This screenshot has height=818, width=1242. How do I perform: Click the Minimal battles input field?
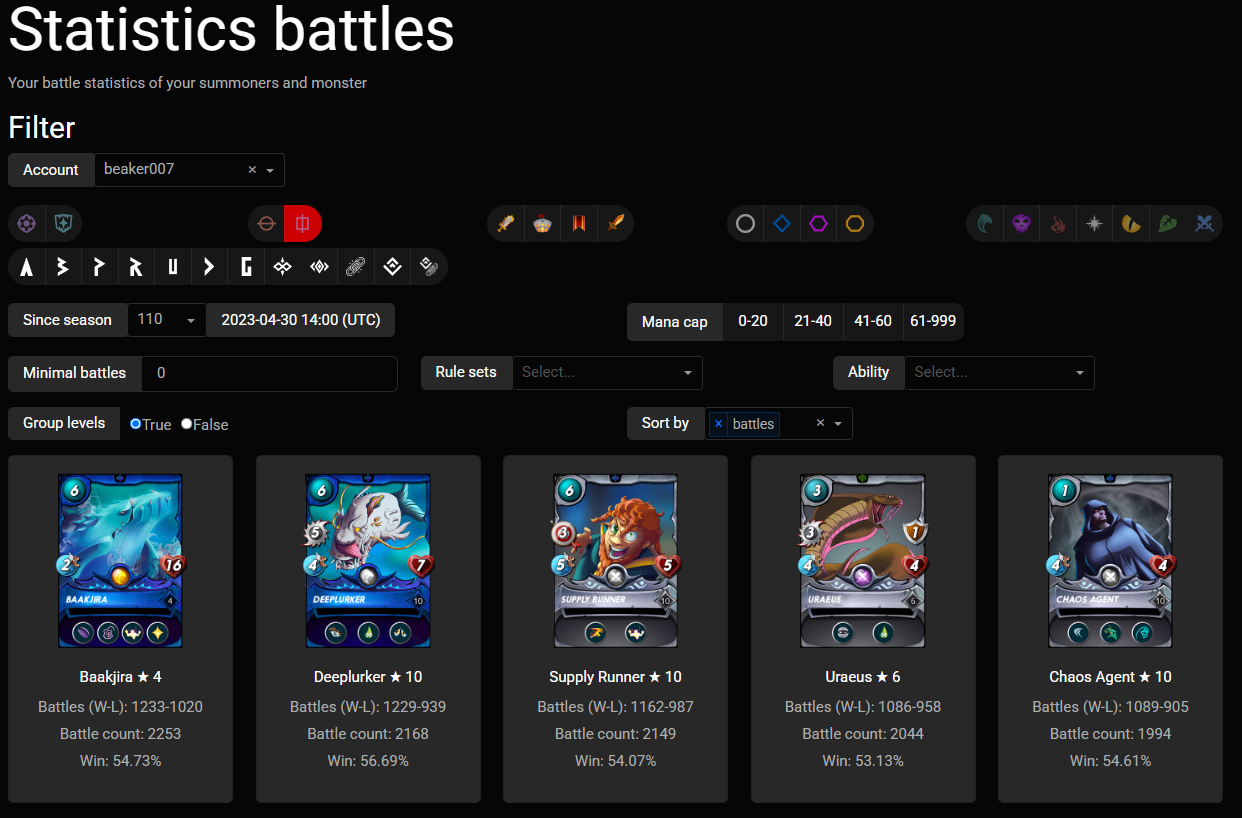(269, 373)
